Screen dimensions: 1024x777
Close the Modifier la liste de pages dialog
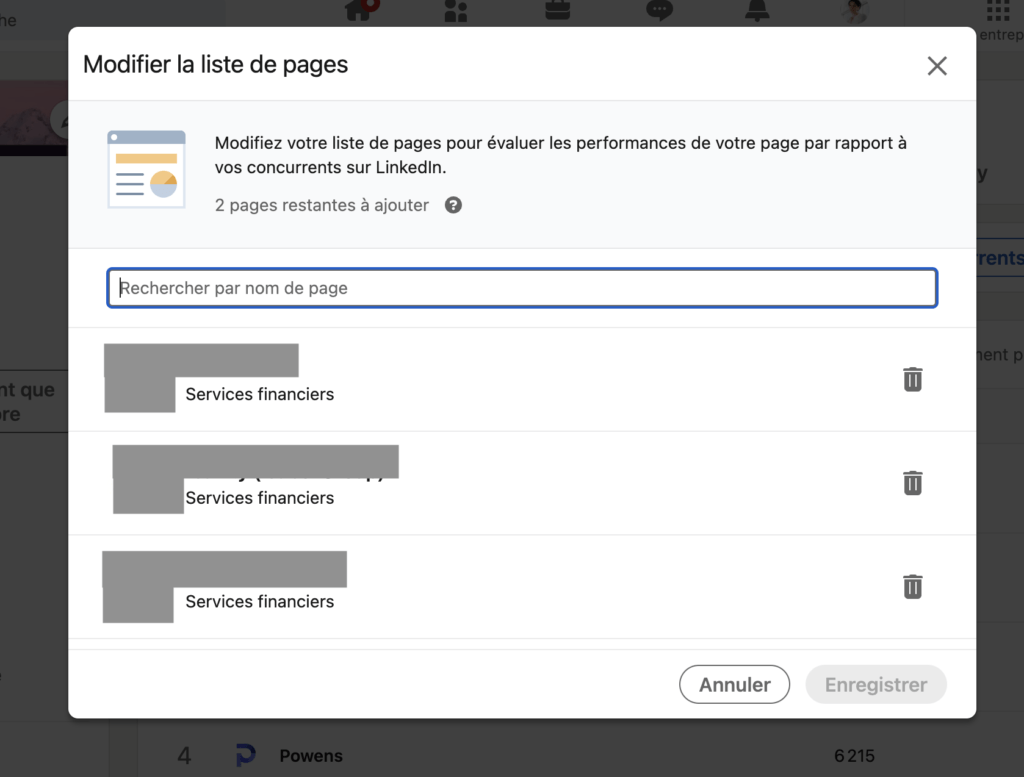[x=936, y=66]
